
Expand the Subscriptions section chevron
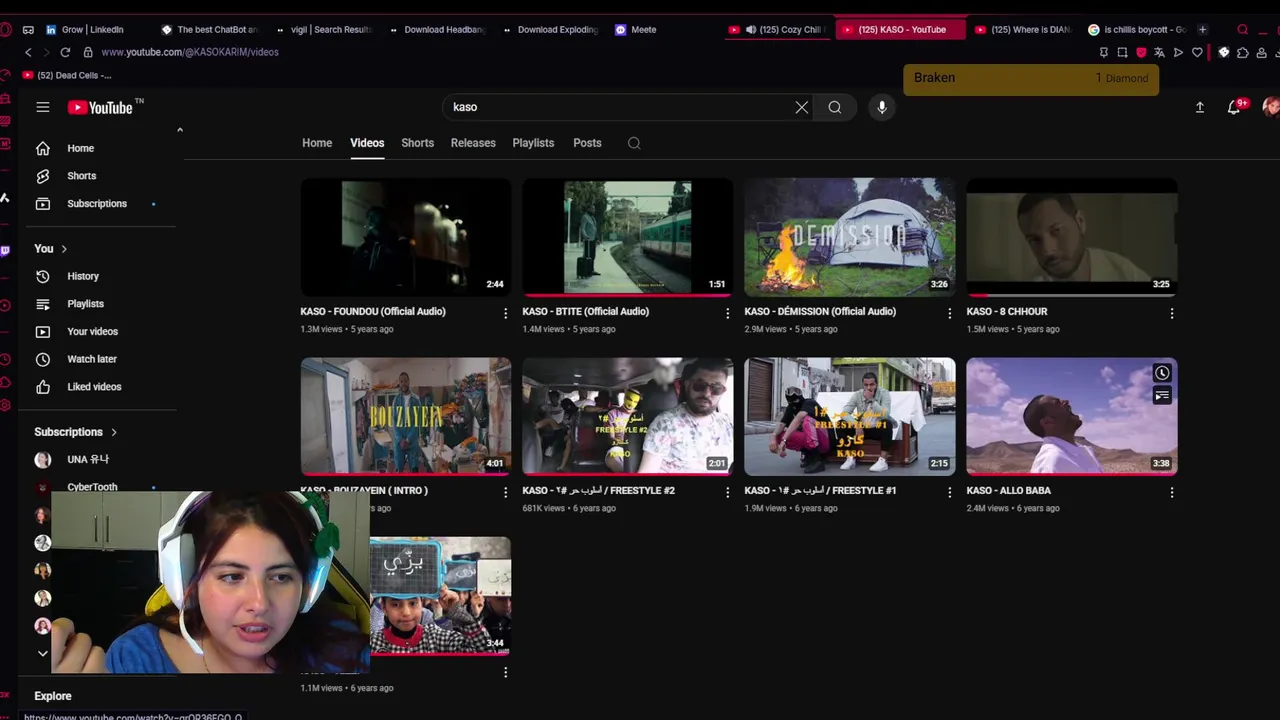[114, 432]
